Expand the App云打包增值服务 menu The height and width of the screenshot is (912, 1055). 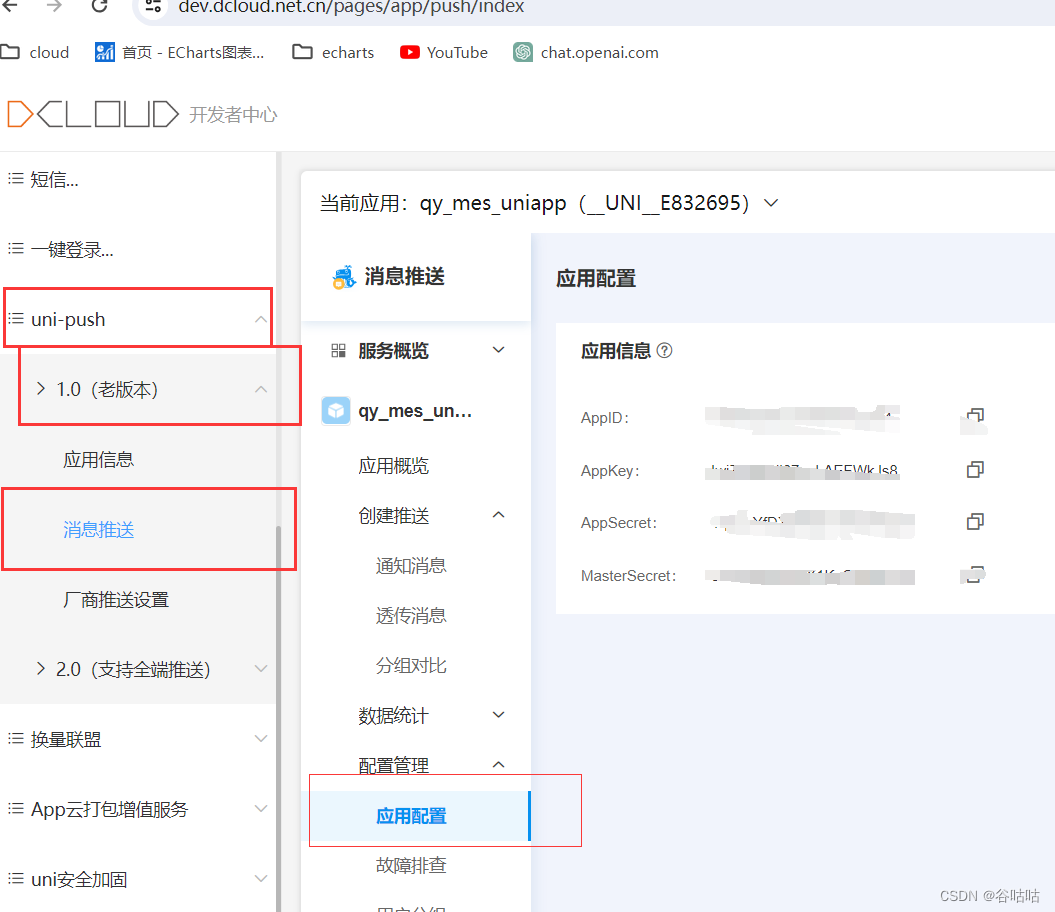(261, 808)
